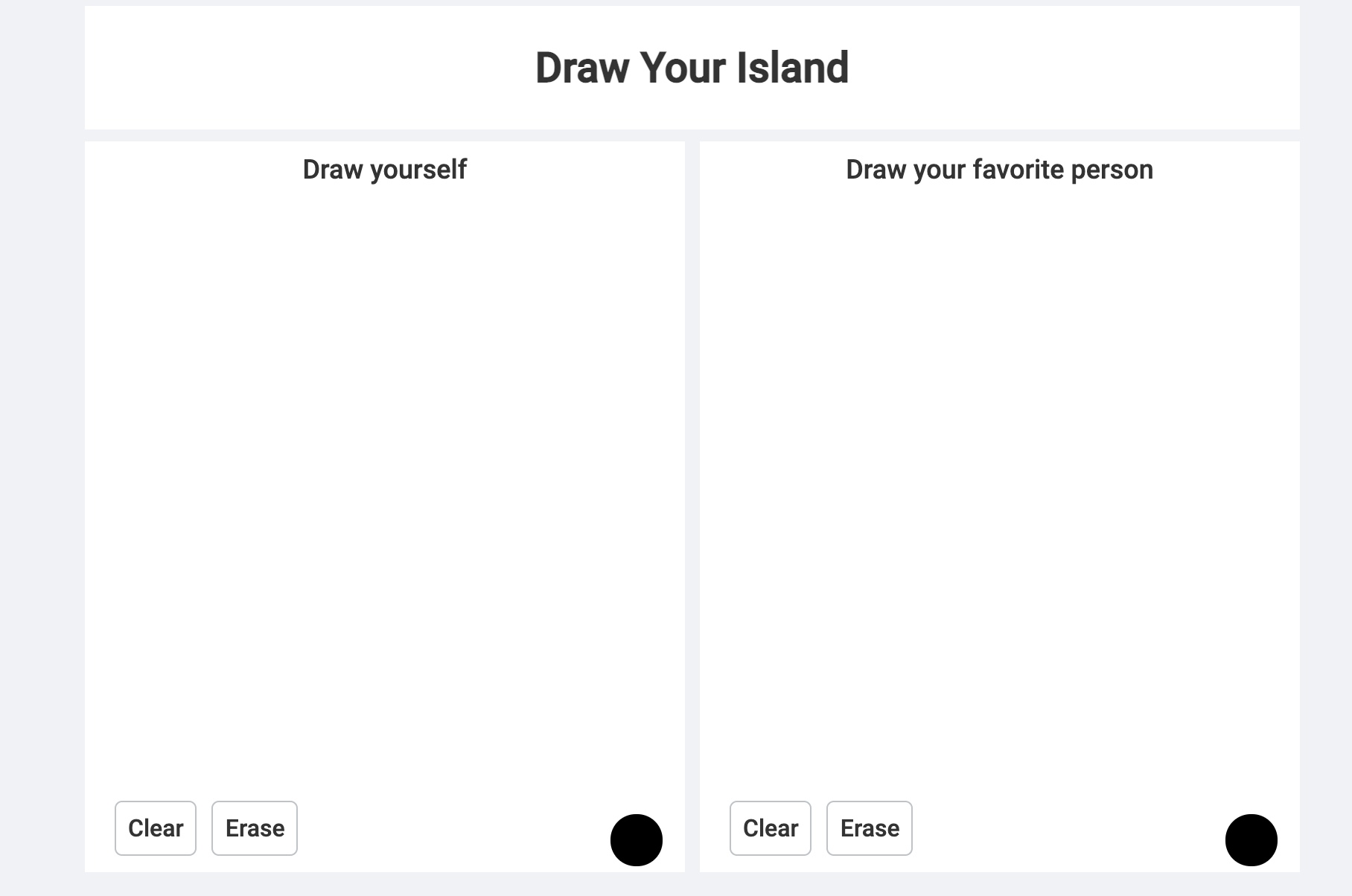The image size is (1352, 896).
Task: Wipe the favorite person drawing using Clear
Action: click(x=771, y=828)
